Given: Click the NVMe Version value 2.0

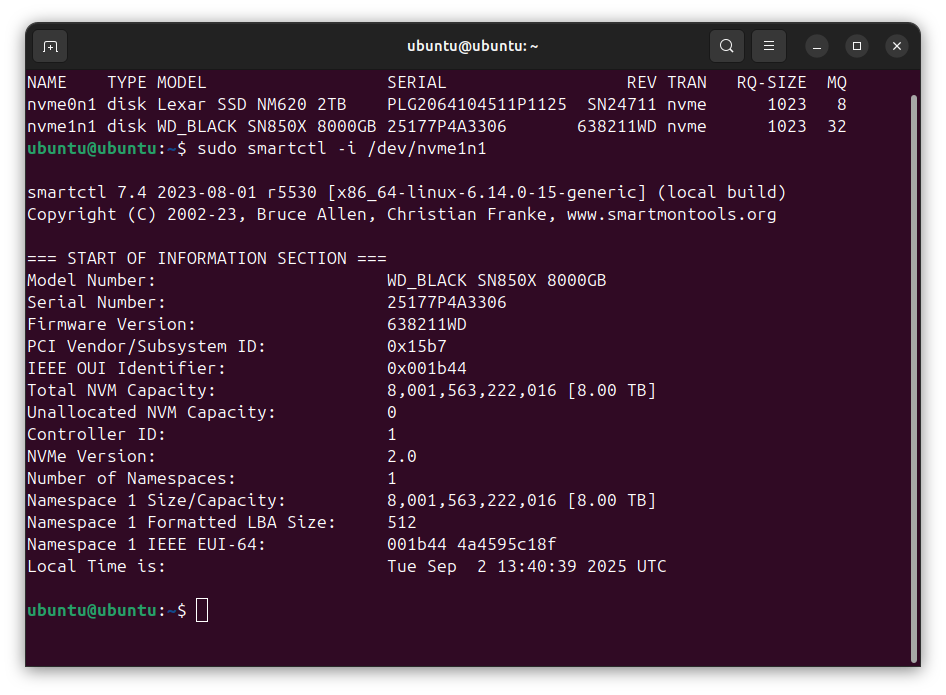Looking at the screenshot, I should (x=402, y=456).
